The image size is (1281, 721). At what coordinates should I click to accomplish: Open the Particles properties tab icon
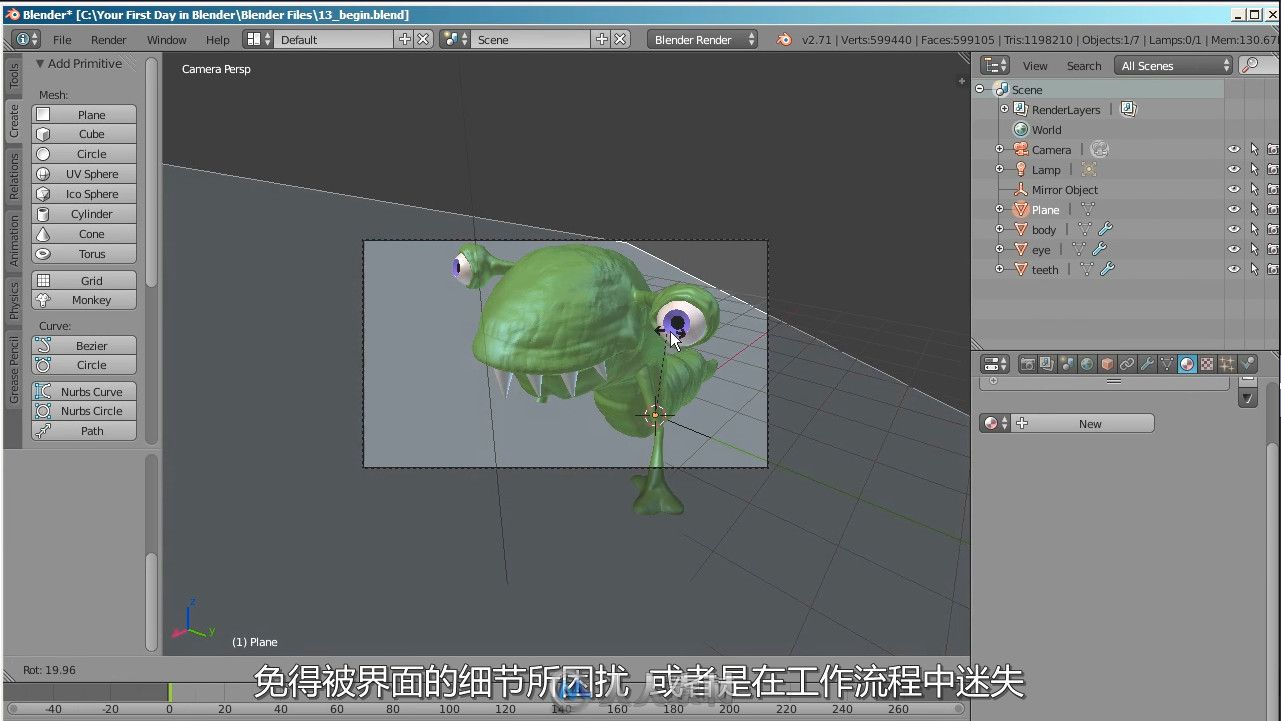1227,365
